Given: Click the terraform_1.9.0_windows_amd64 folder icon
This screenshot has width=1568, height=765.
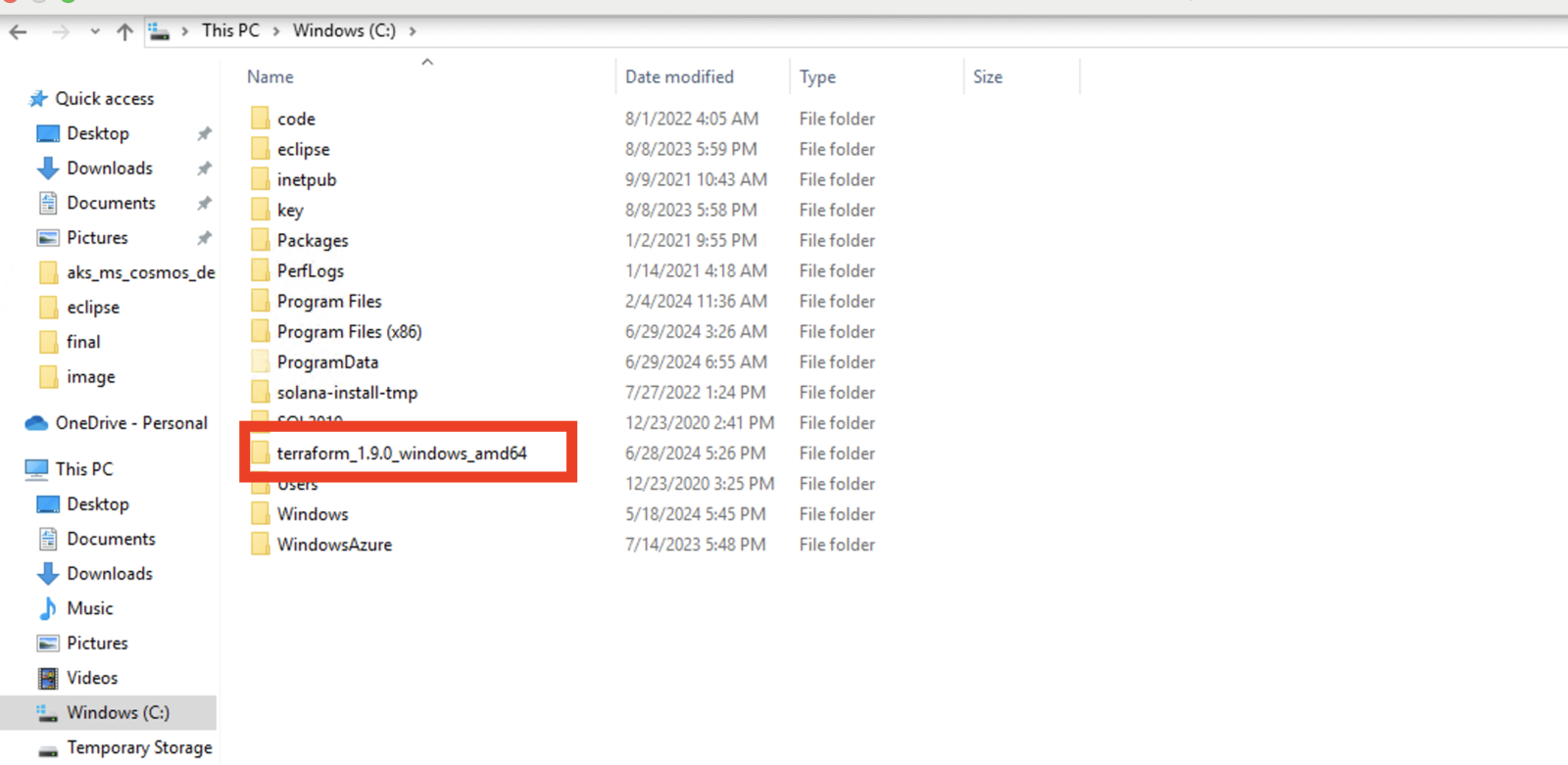Looking at the screenshot, I should [260, 453].
